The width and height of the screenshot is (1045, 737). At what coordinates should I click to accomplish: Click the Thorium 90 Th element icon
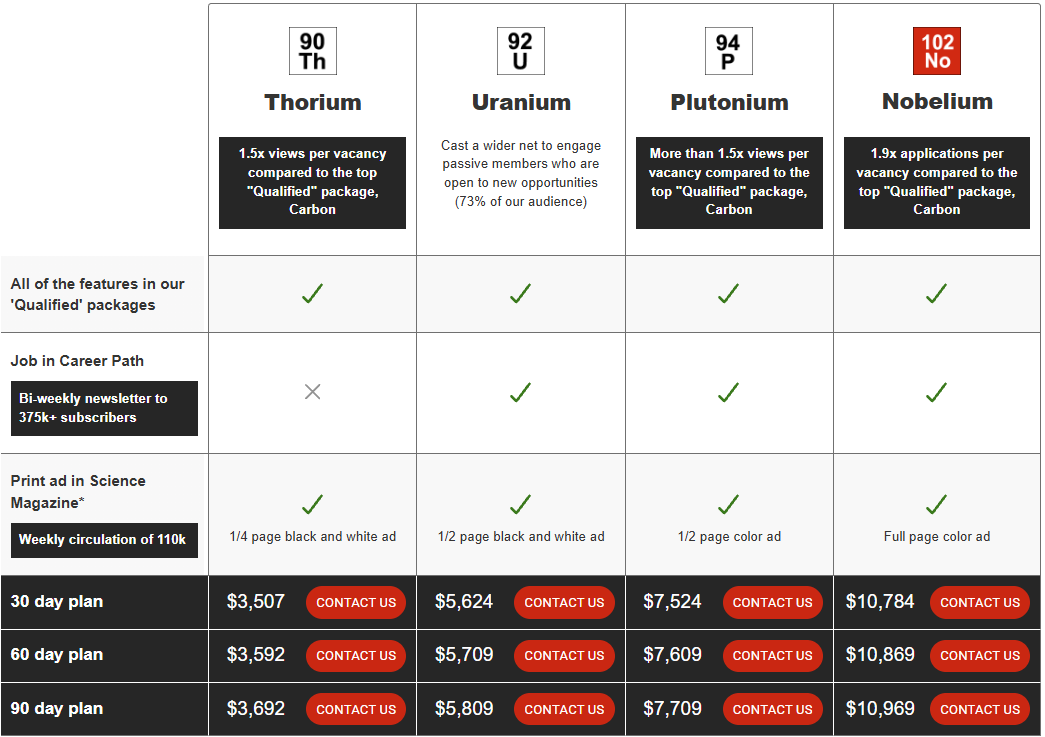[312, 51]
